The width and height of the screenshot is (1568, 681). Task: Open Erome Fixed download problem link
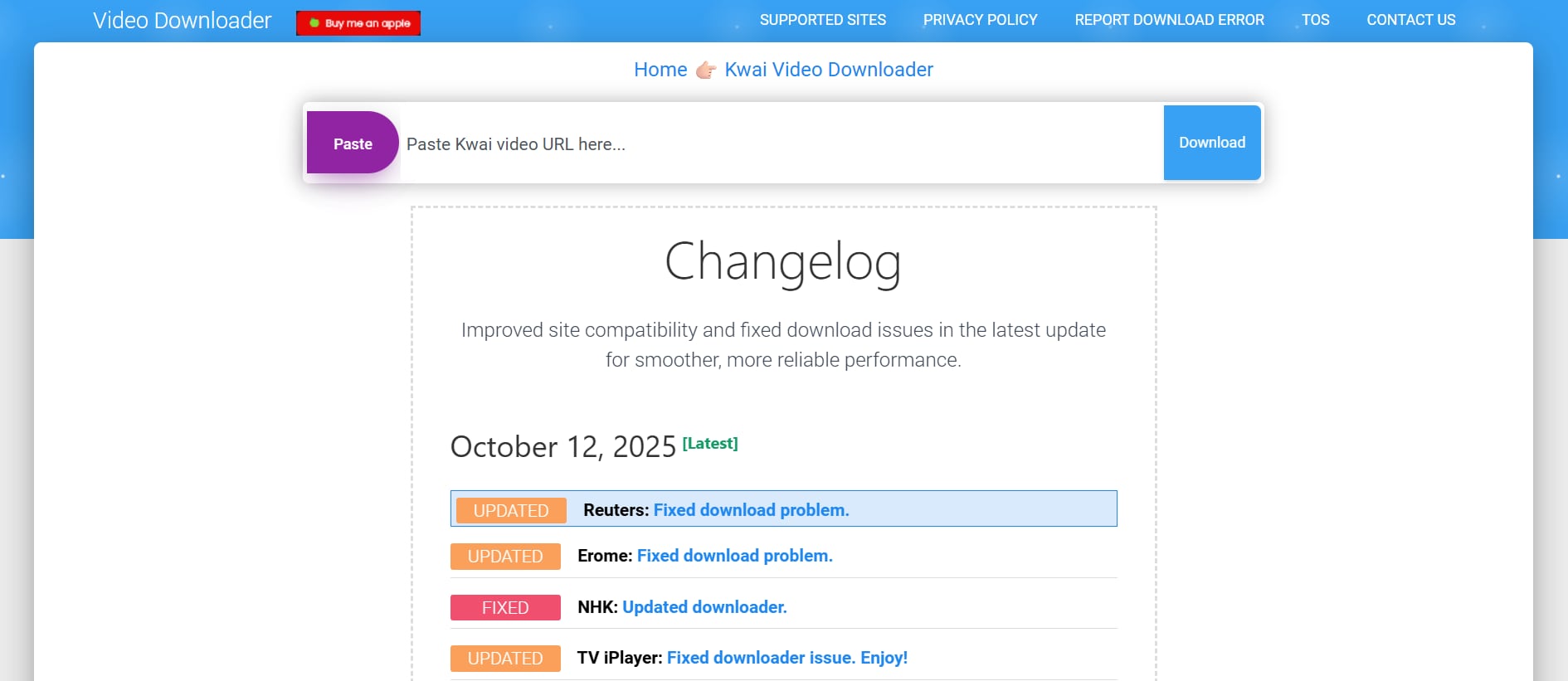coord(734,556)
